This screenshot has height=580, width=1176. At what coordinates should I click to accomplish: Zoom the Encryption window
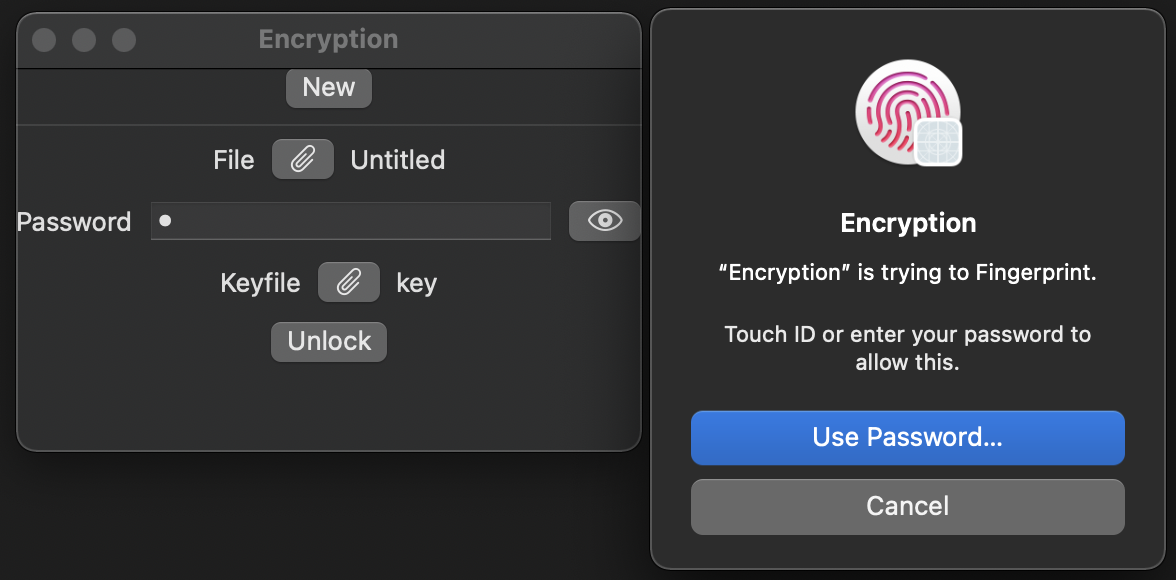point(124,40)
